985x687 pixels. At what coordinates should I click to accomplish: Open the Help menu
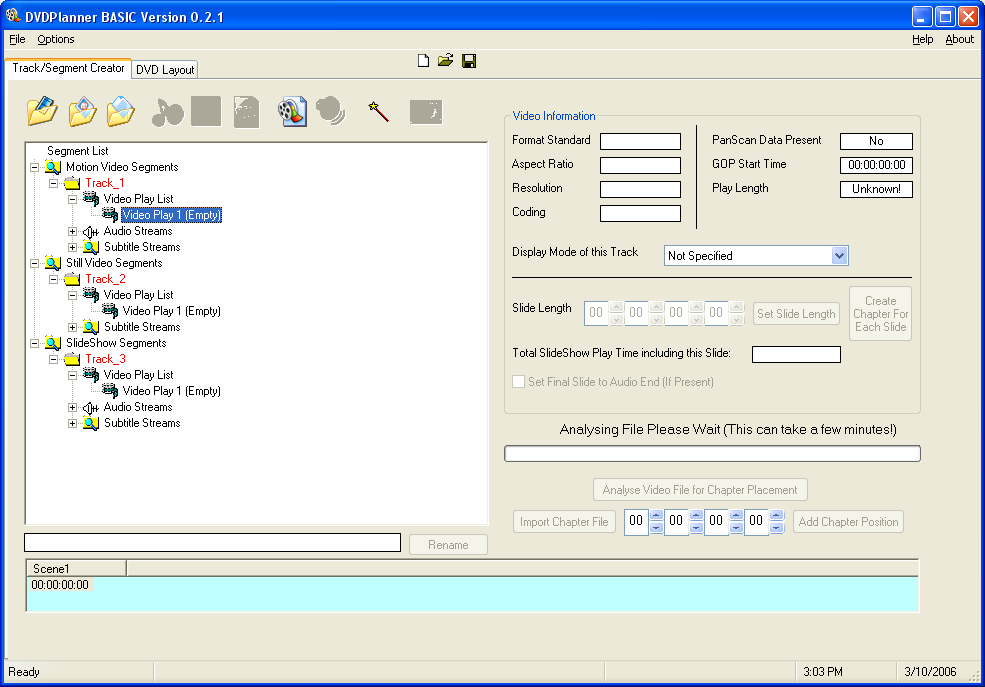922,39
